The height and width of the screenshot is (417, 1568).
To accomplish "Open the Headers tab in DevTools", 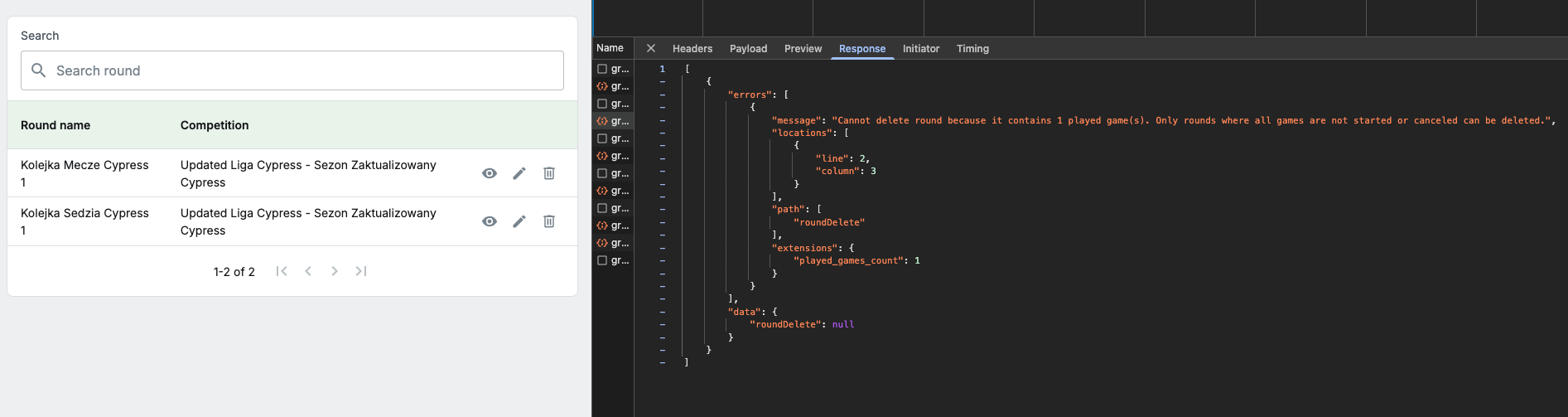I will pyautogui.click(x=692, y=49).
